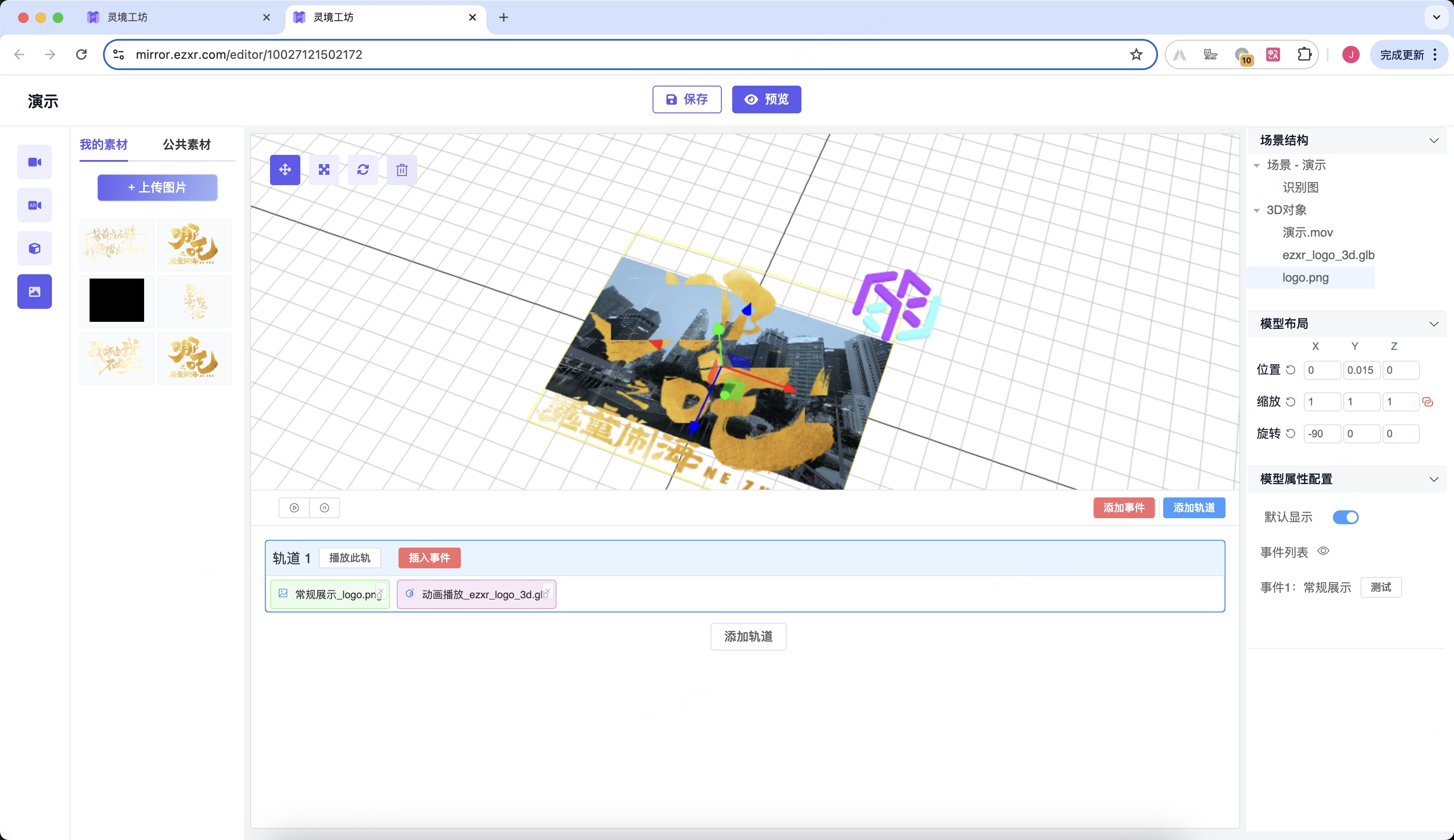
Task: Reset the rotation values
Action: point(1291,433)
